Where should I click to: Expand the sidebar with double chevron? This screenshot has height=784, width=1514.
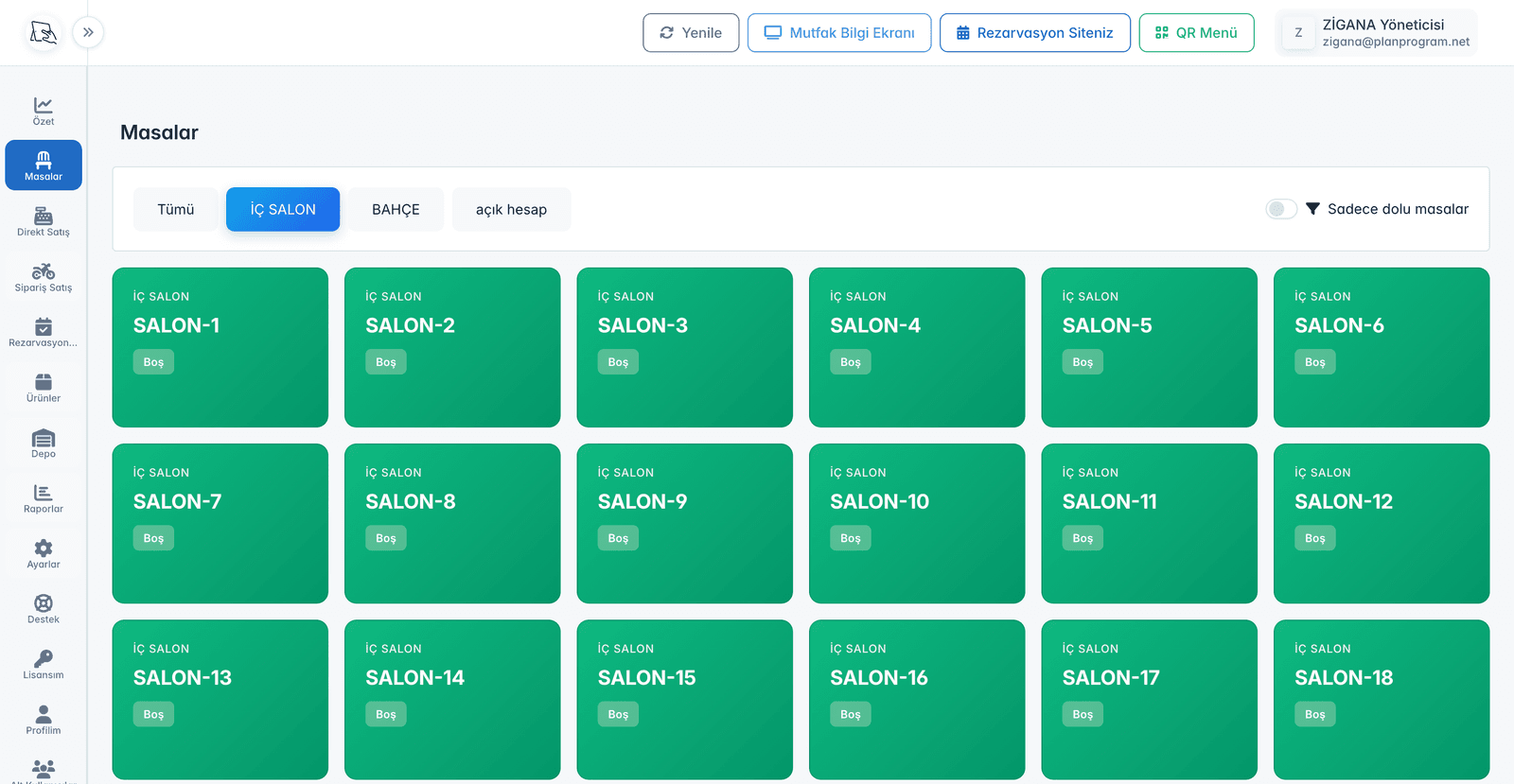point(88,32)
